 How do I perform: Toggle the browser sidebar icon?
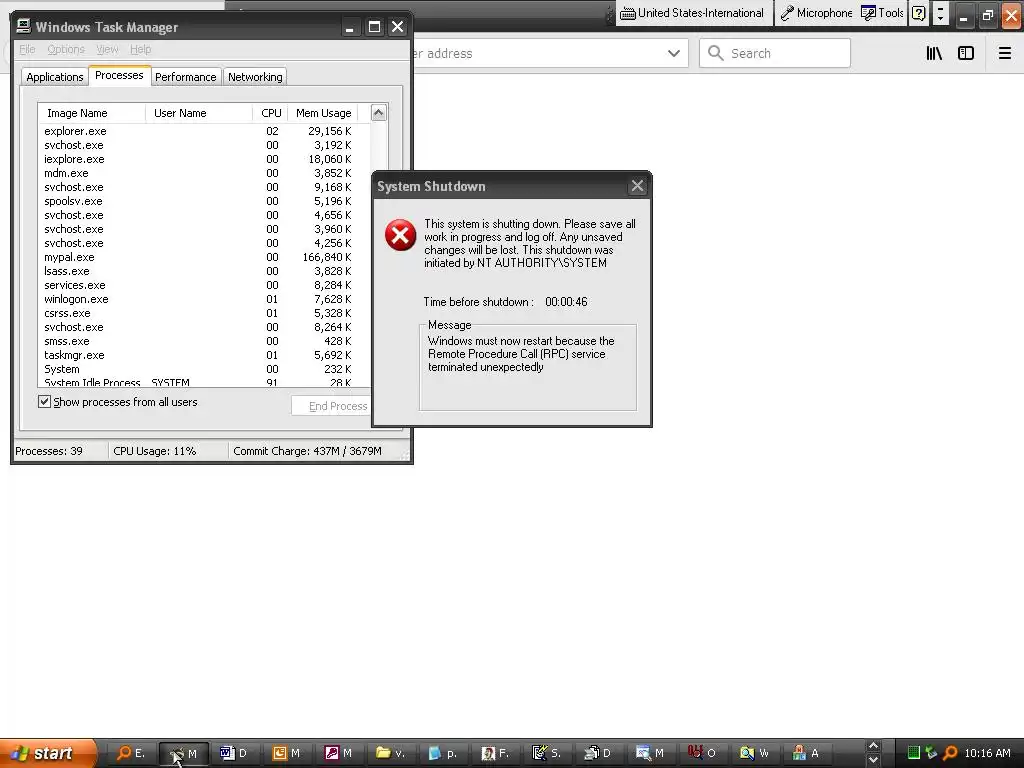click(966, 54)
